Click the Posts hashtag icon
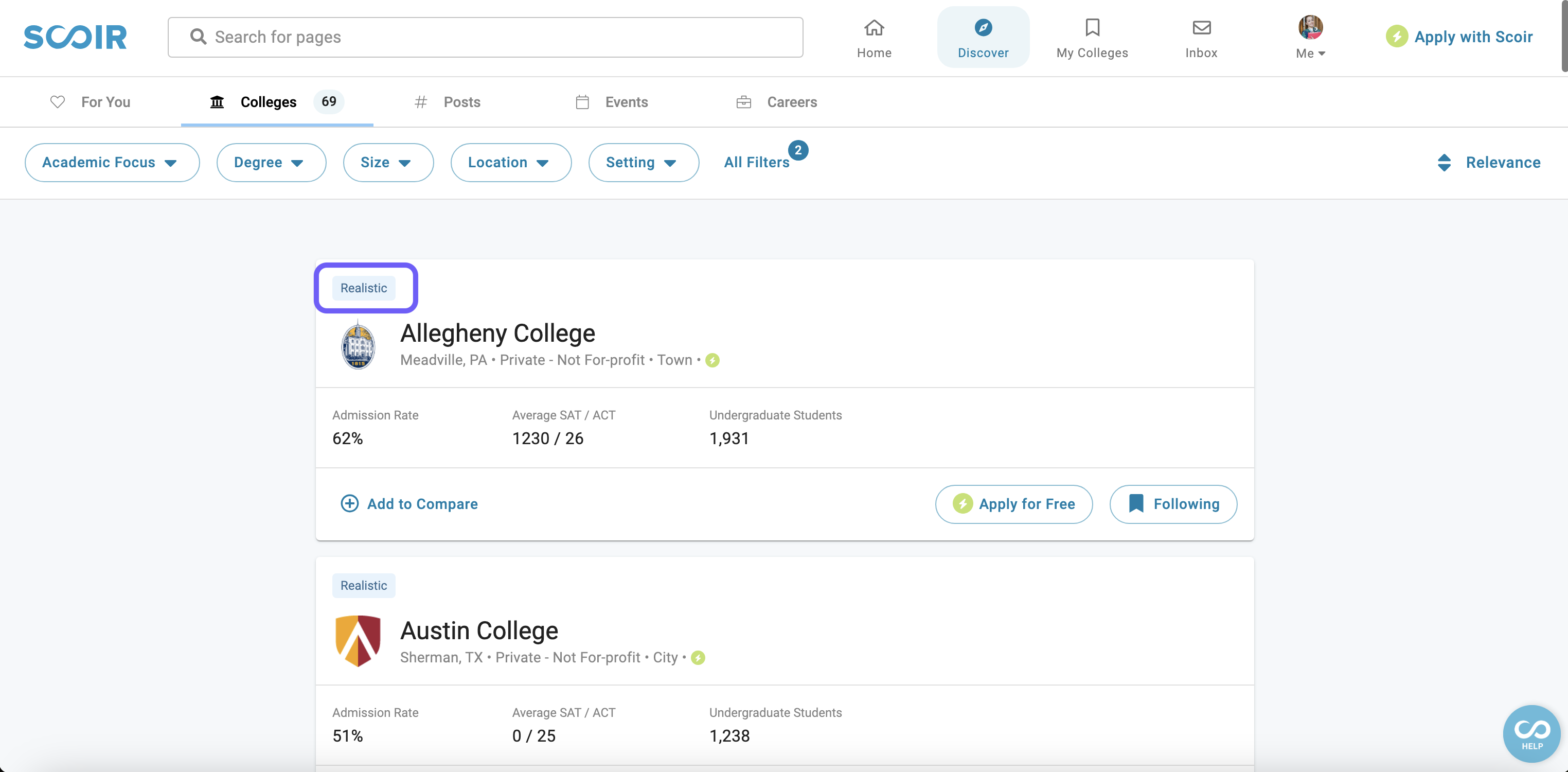This screenshot has height=772, width=1568. (420, 102)
